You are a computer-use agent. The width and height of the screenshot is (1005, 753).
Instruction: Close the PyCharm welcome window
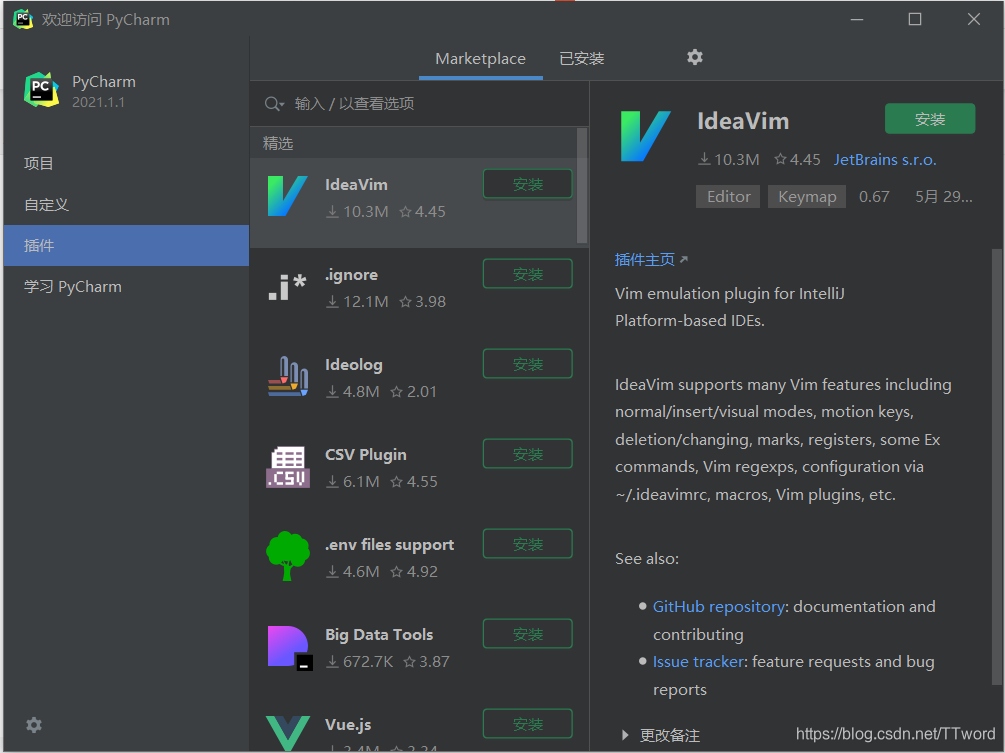point(974,19)
